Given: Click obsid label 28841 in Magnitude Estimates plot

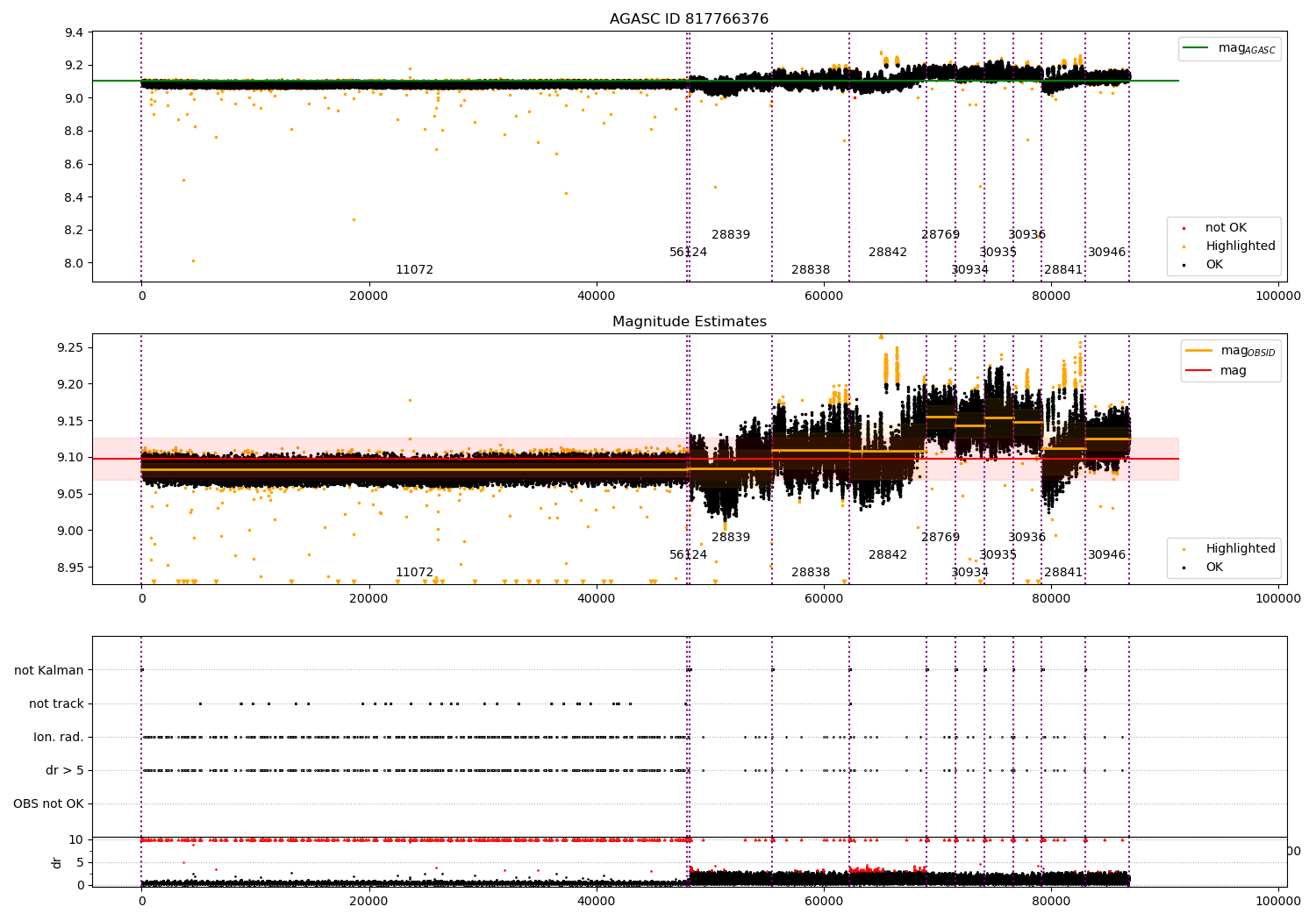Looking at the screenshot, I should click(x=1063, y=573).
